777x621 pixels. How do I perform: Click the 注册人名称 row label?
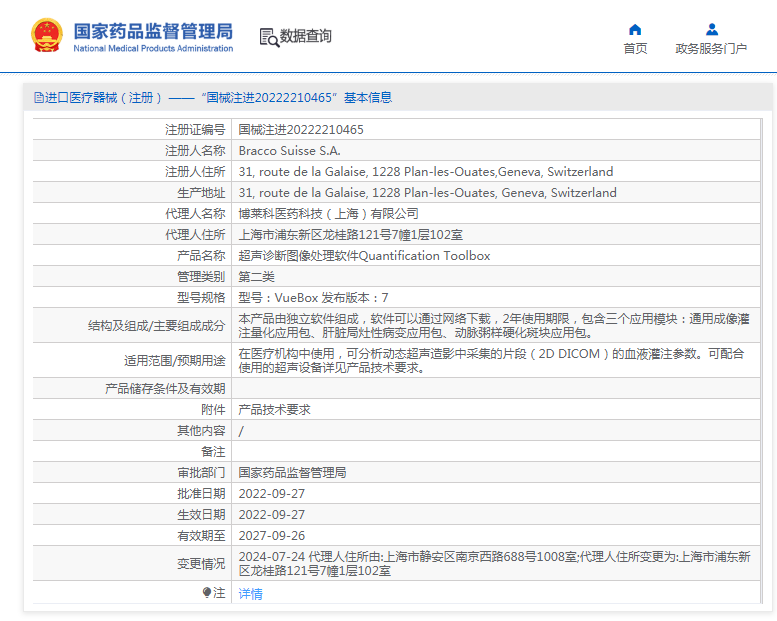tap(195, 151)
